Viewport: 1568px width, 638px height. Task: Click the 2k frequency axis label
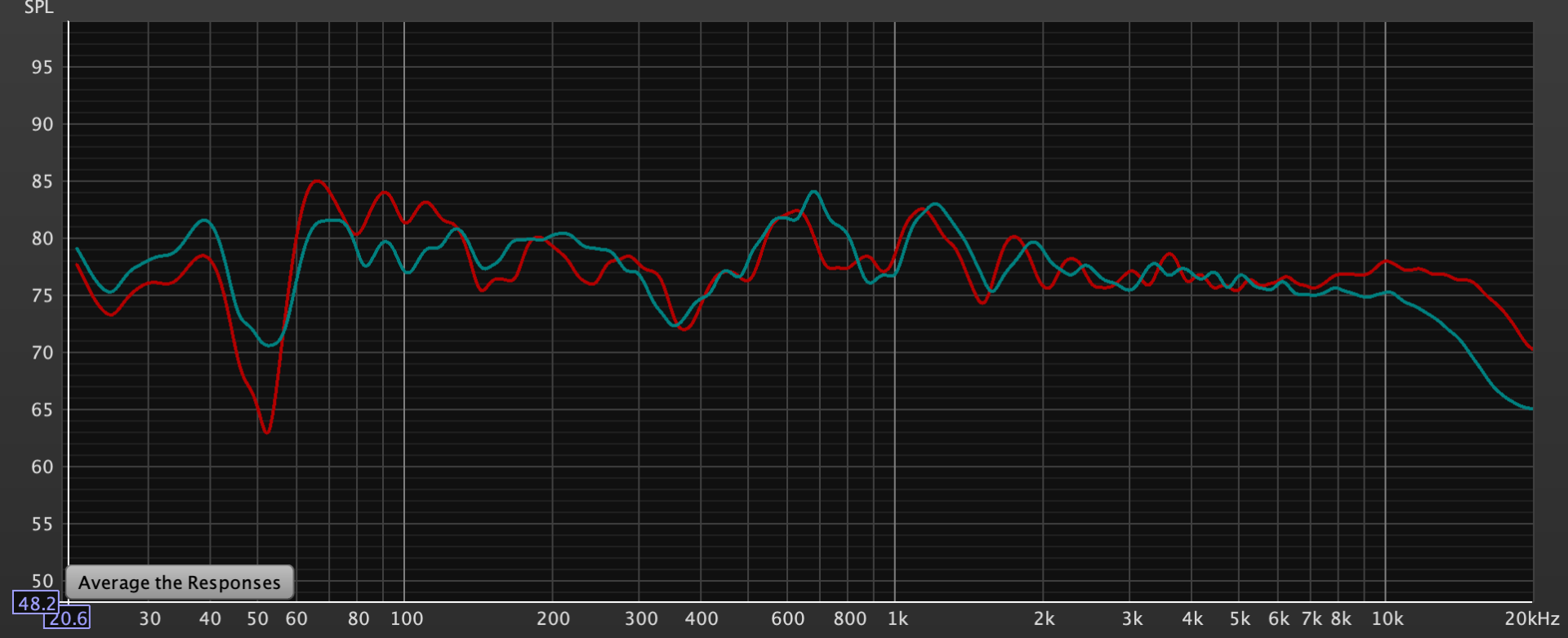(x=1044, y=619)
